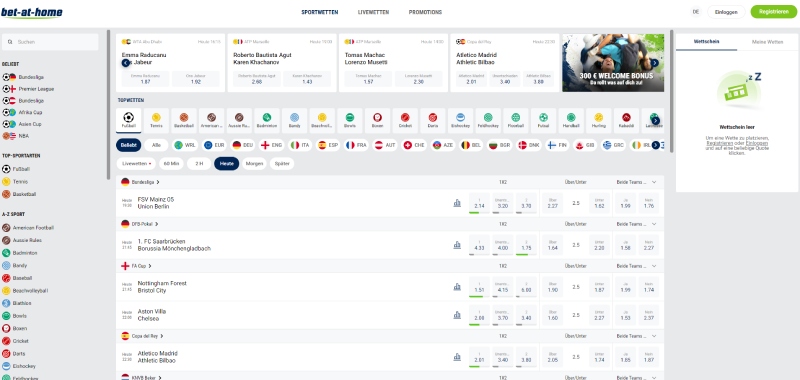Image resolution: width=800 pixels, height=380 pixels.
Task: Select the Boxen tile in Topwetten row
Action: (378, 120)
